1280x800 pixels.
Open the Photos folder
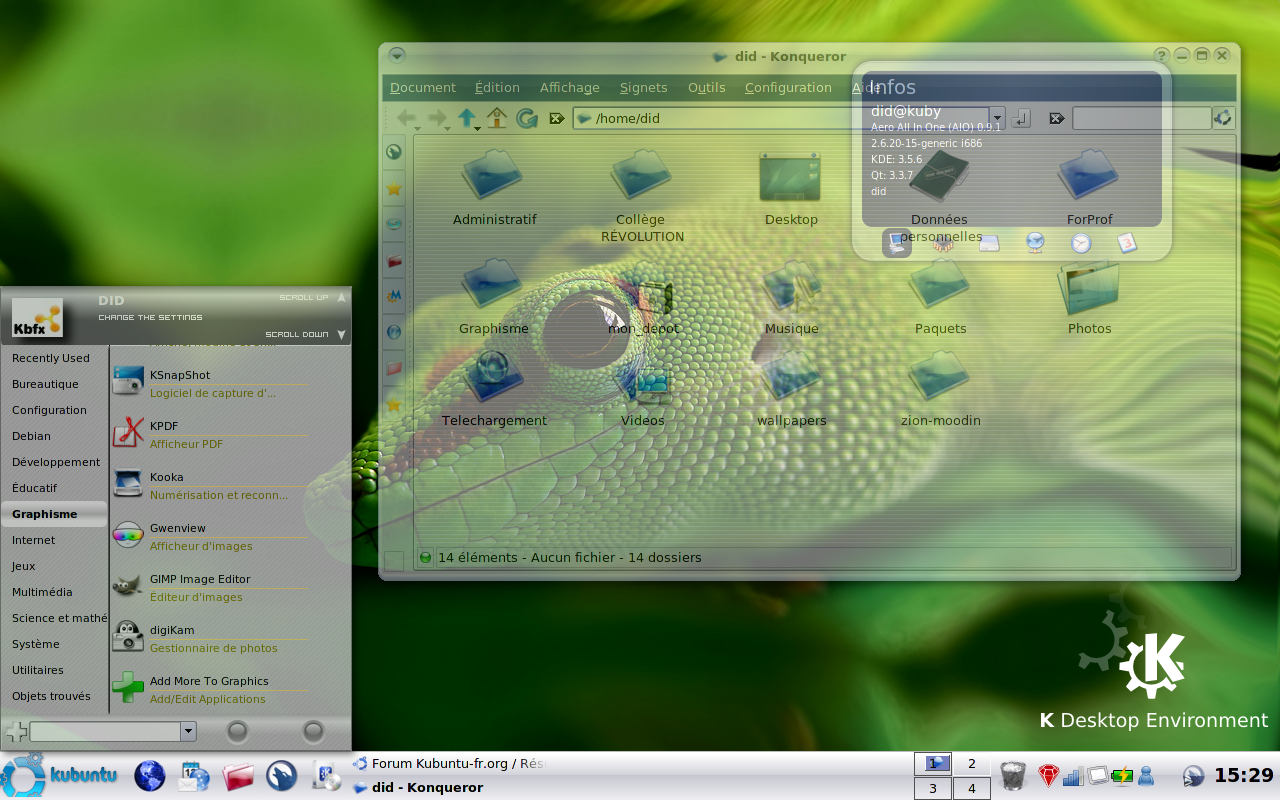1089,296
